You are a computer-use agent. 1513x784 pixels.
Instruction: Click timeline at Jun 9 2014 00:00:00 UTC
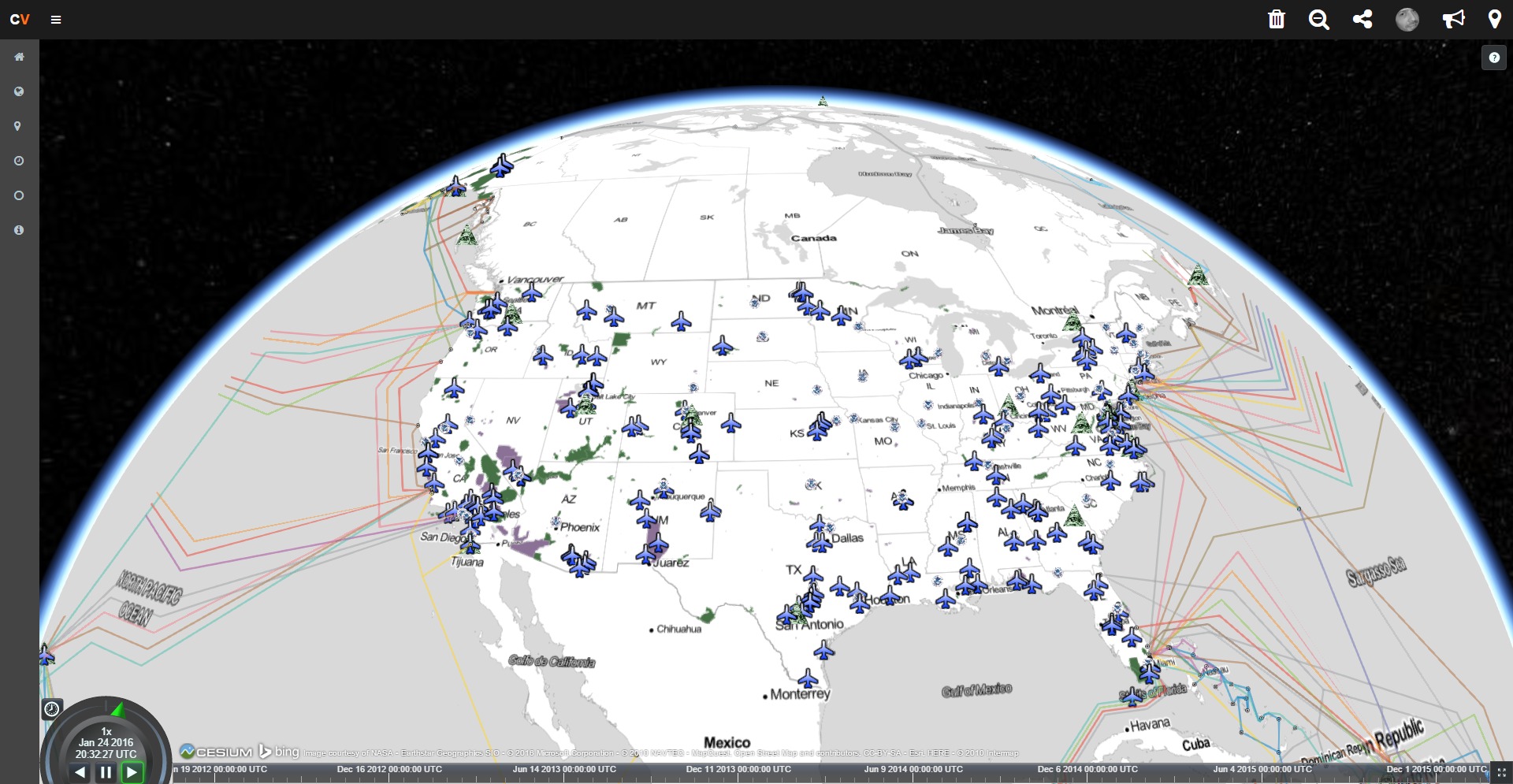(913, 769)
